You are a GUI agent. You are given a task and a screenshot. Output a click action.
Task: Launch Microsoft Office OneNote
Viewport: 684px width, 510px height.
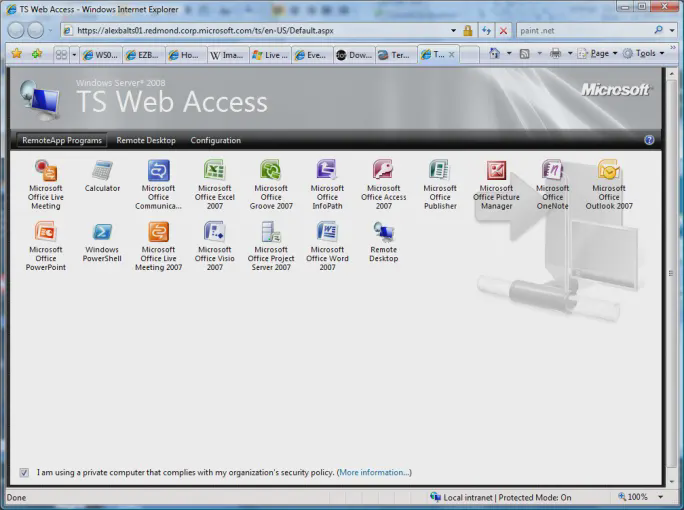coord(552,171)
